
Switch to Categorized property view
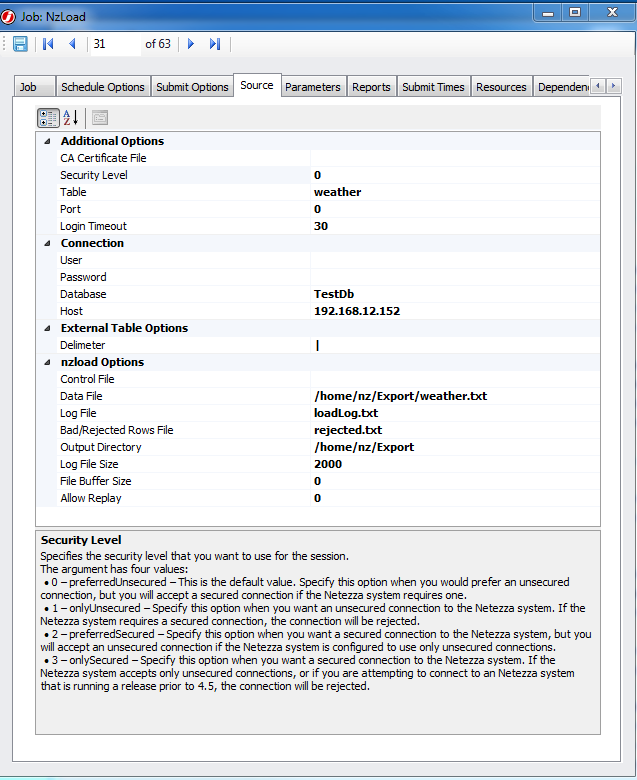click(x=48, y=118)
